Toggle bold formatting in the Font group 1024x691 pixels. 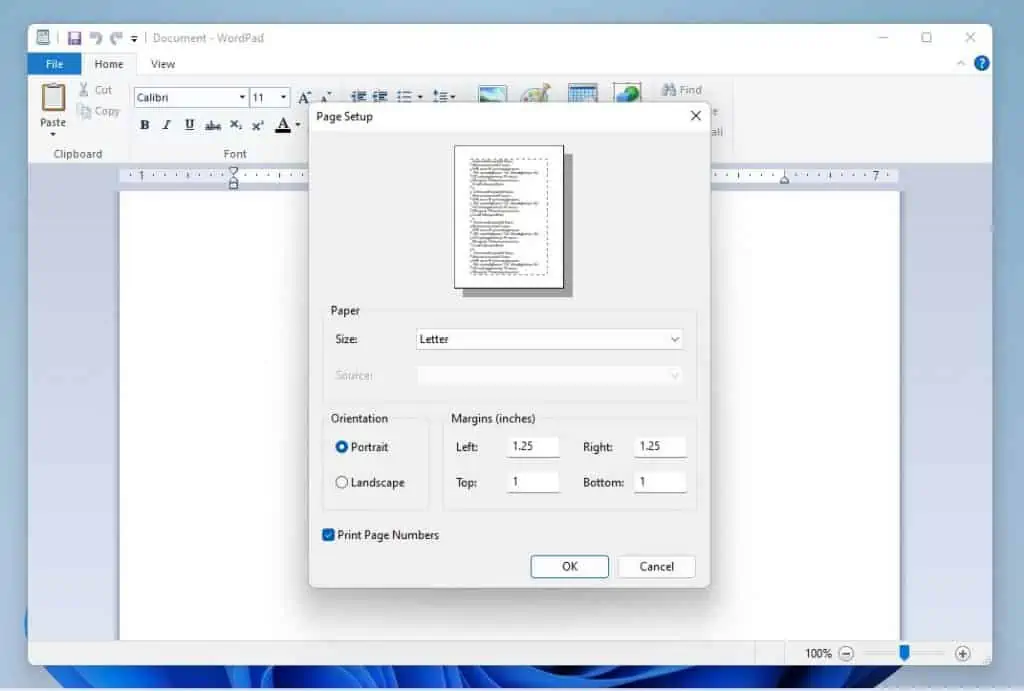144,124
